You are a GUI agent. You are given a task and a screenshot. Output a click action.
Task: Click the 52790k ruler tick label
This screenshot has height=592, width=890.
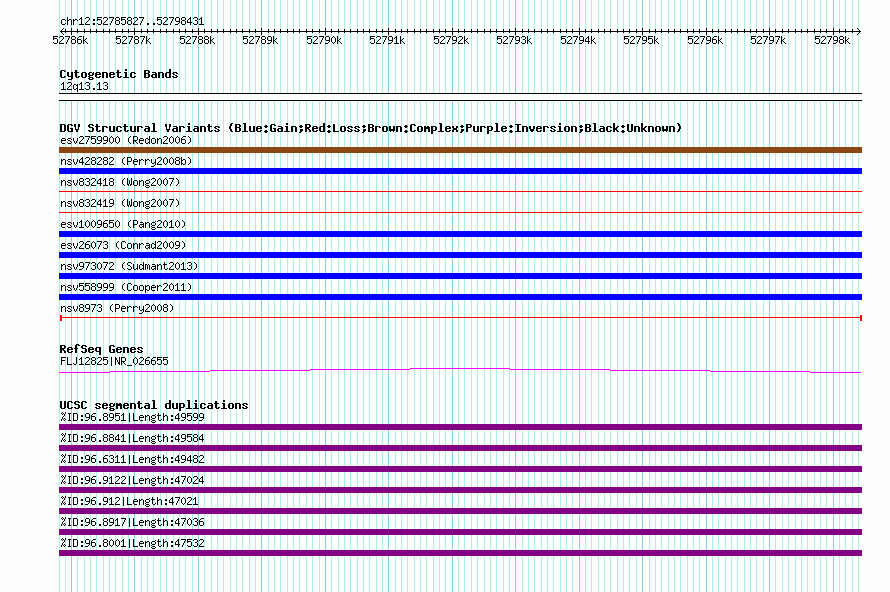tap(324, 40)
